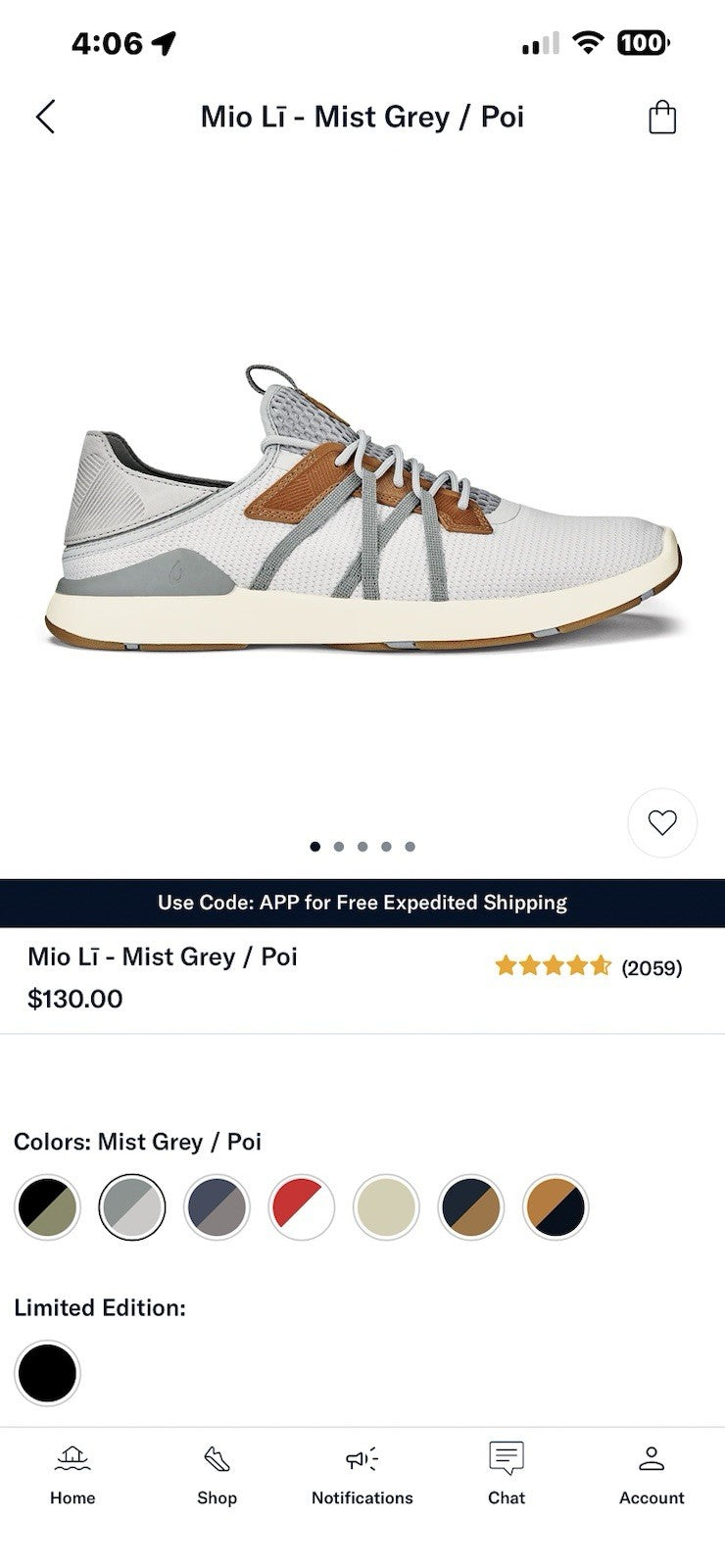Viewport: 725px width, 1568px height.
Task: Select the Limited Edition black swatch
Action: [47, 1373]
